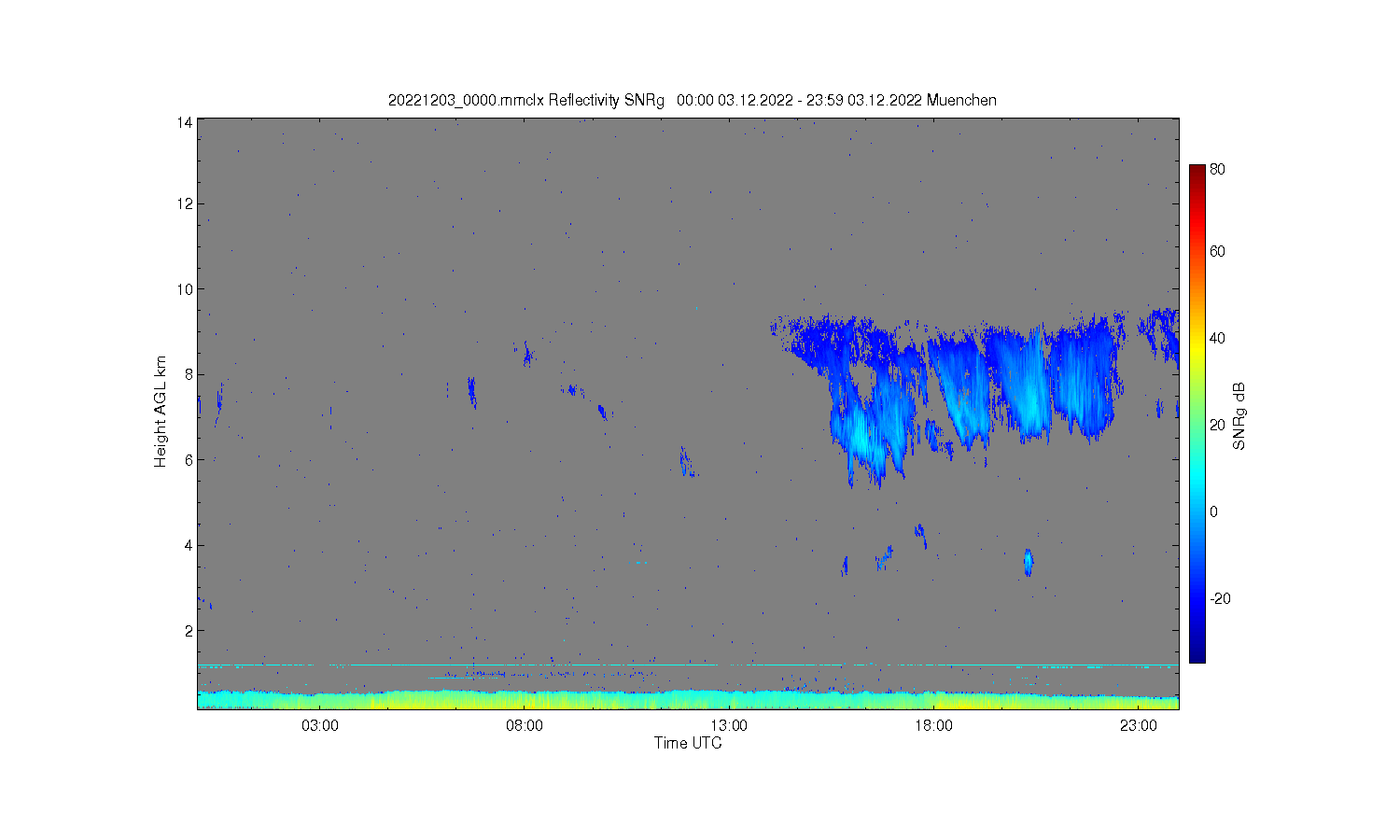Viewport: 1400px width, 840px height.
Task: Click the plot title text at top
Action: 692,100
